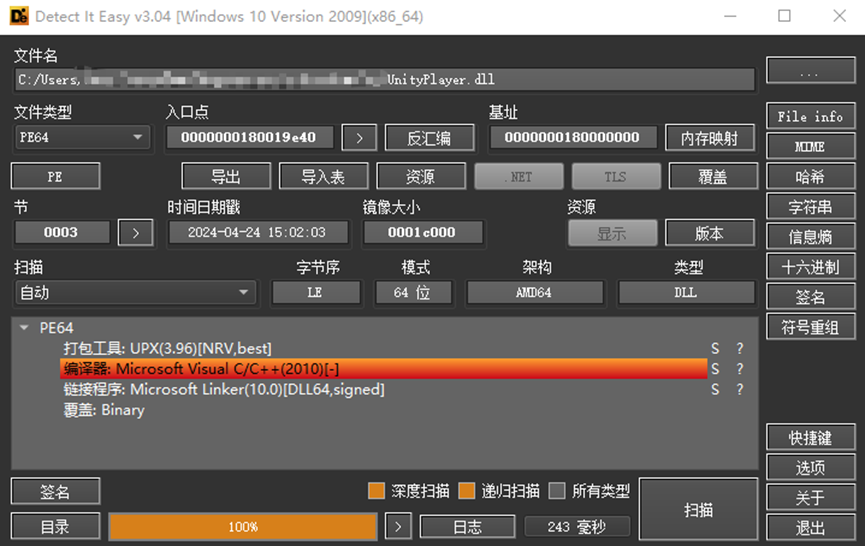Screen dimensions: 865x546
Task: Toggle the 递归扫描 recursive scan checkbox
Action: click(x=467, y=491)
